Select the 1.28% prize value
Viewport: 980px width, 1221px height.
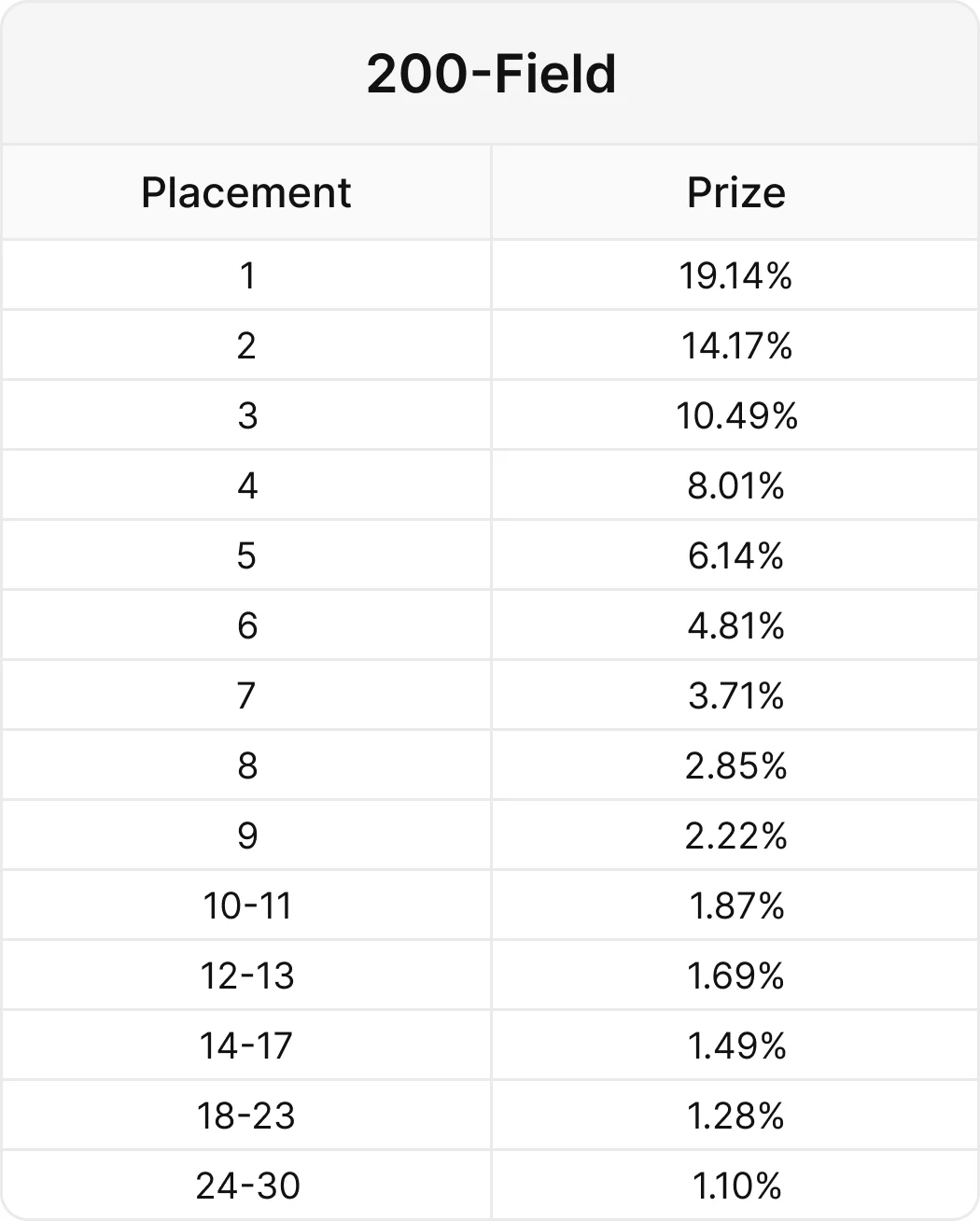coord(735,1116)
